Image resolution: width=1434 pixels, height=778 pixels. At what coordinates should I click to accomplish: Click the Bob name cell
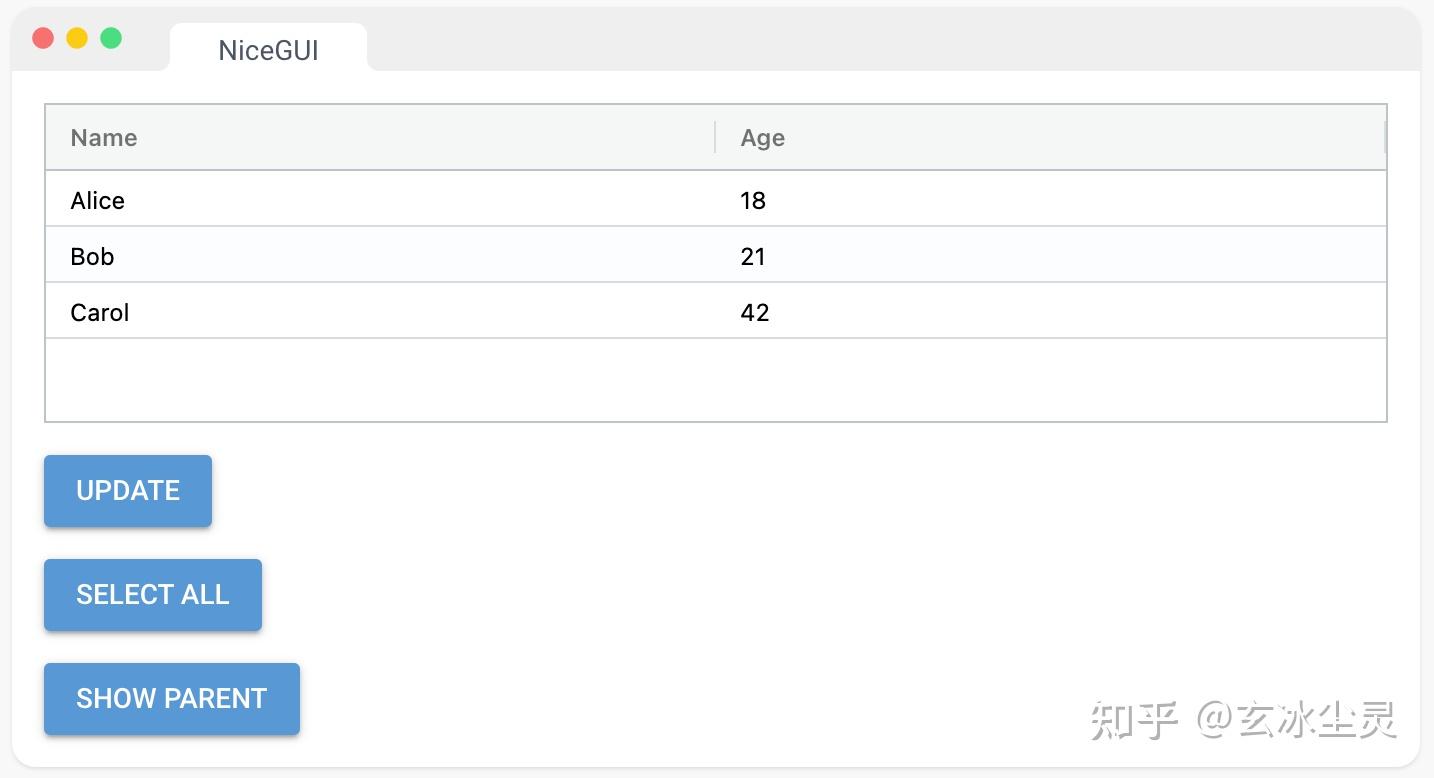pos(92,256)
